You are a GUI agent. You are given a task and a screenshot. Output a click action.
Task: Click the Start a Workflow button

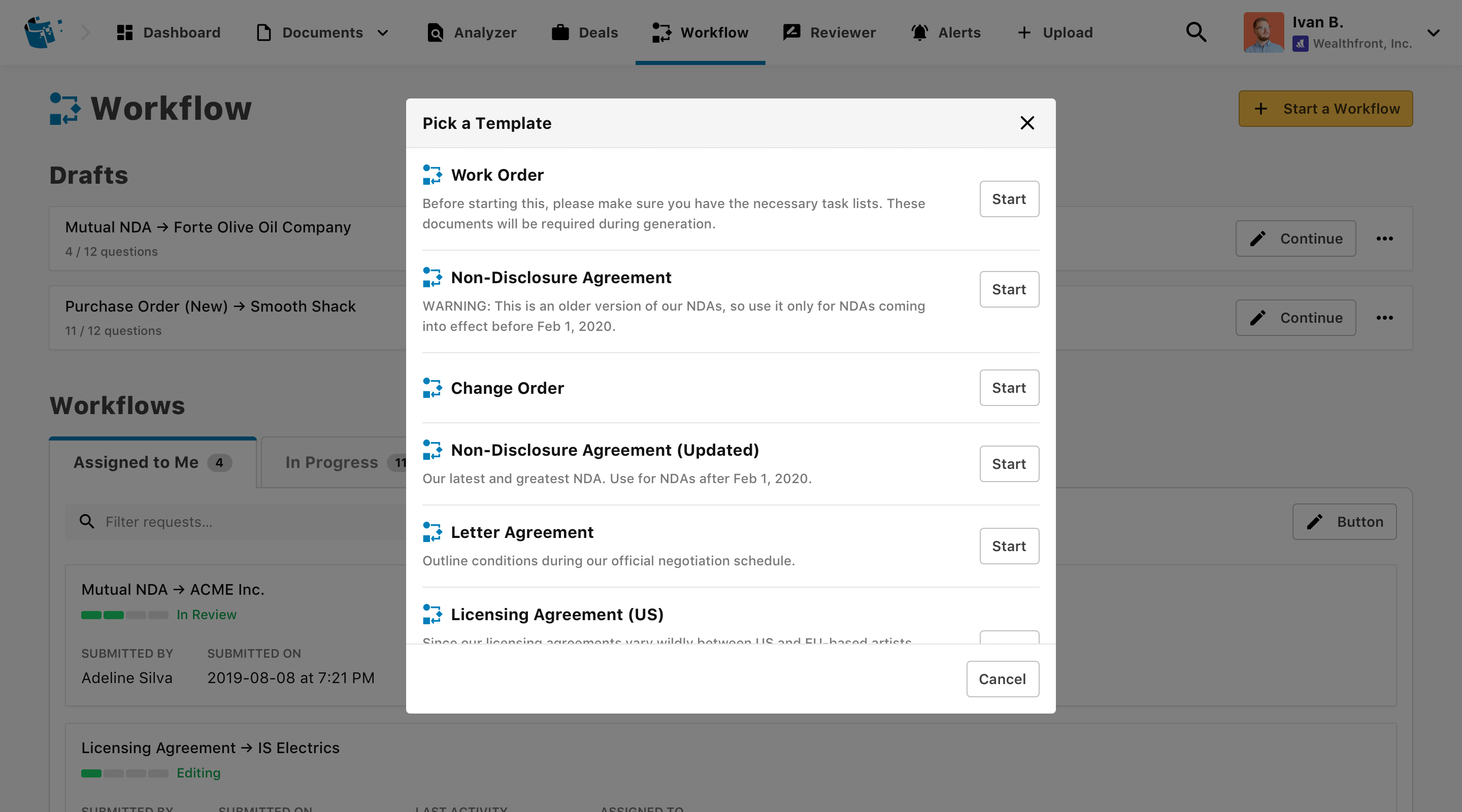coord(1326,109)
